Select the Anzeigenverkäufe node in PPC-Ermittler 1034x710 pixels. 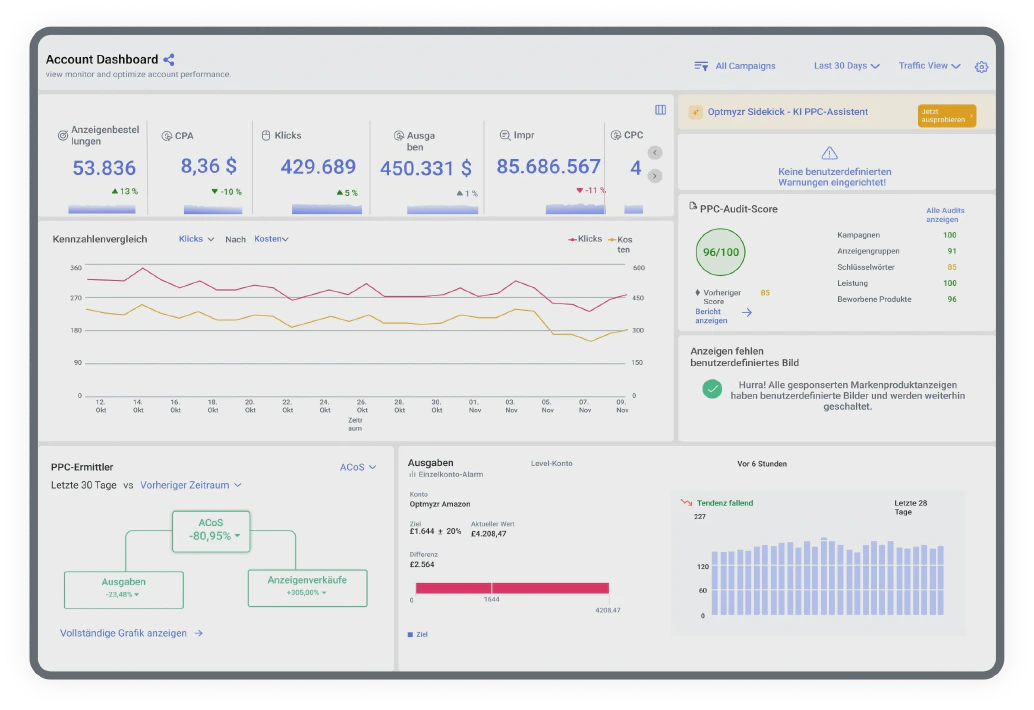click(307, 586)
